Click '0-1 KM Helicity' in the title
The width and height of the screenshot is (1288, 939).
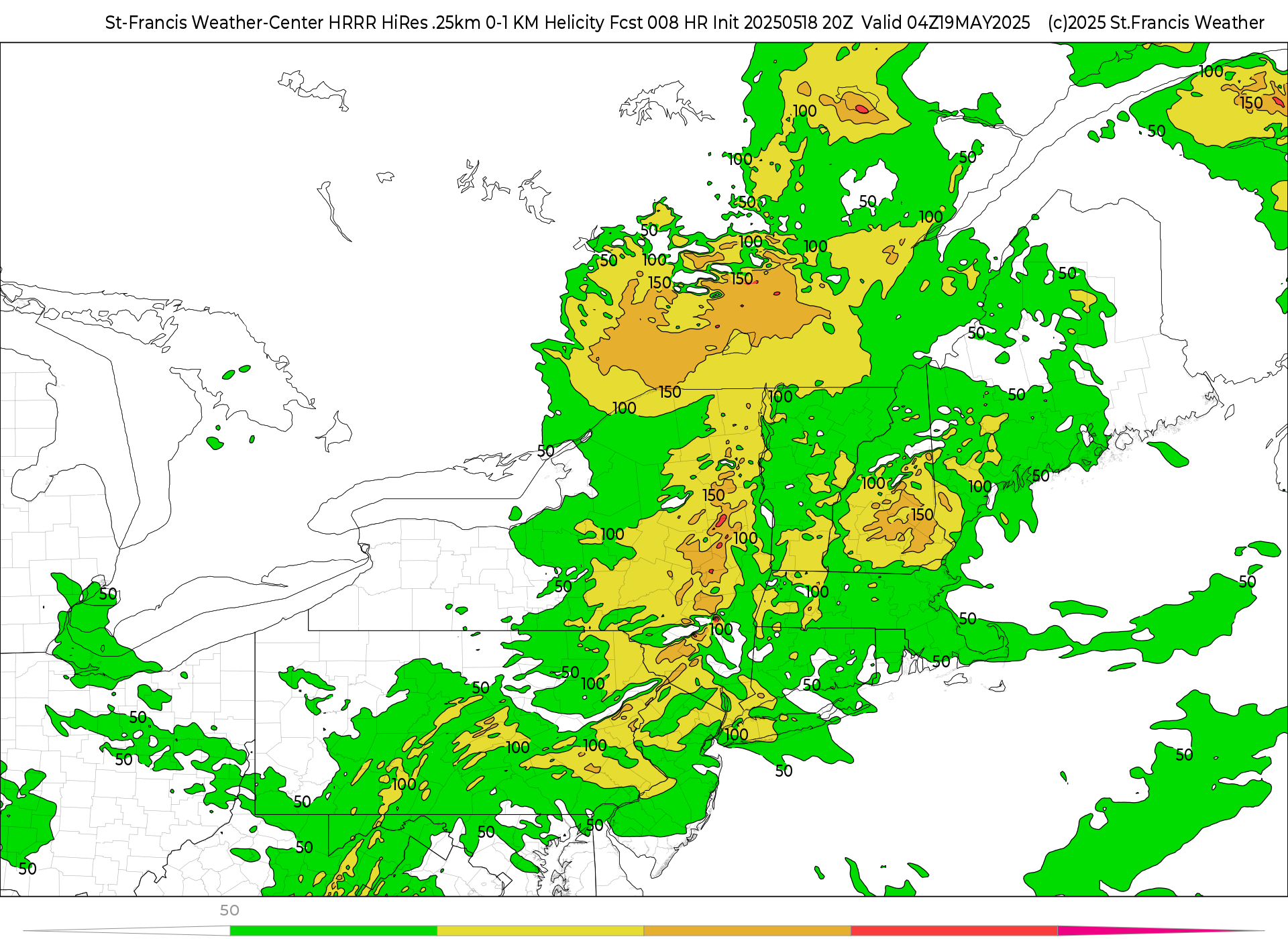coord(545,23)
